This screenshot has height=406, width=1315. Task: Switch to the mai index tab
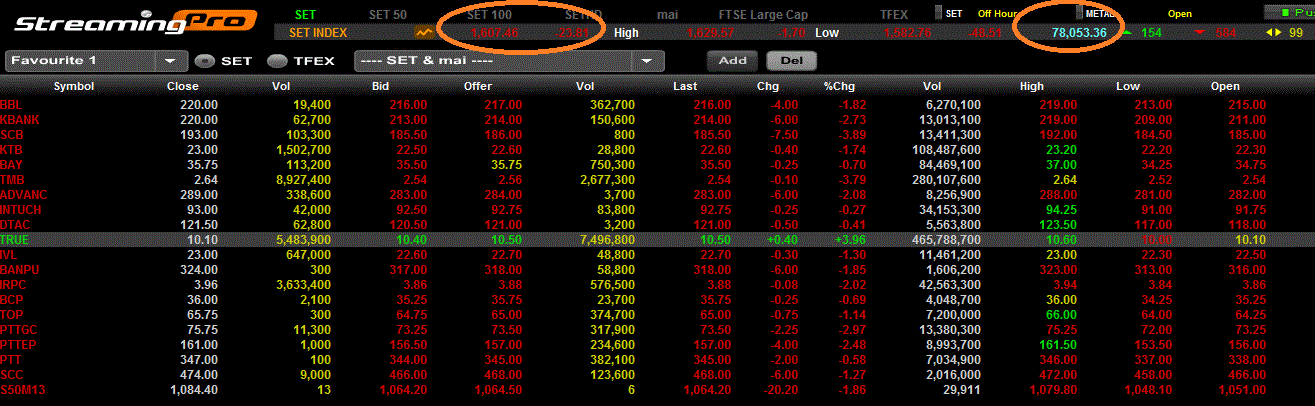668,14
